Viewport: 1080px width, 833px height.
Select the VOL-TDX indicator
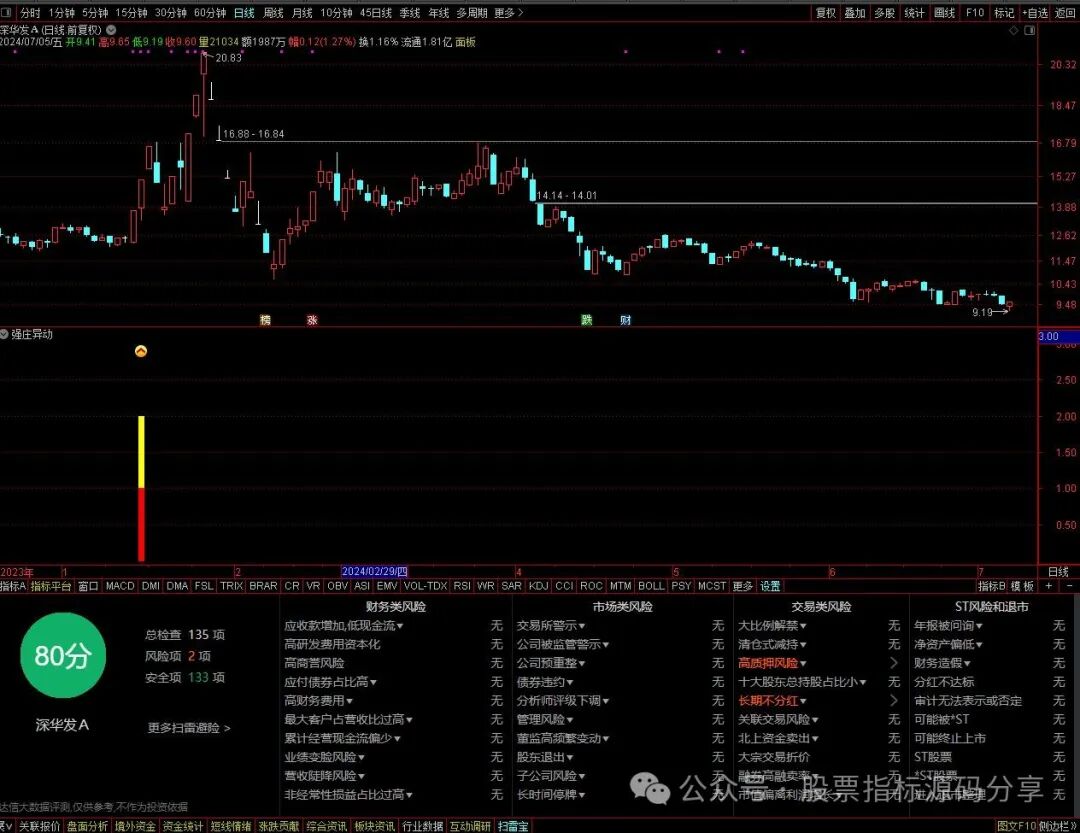(426, 586)
